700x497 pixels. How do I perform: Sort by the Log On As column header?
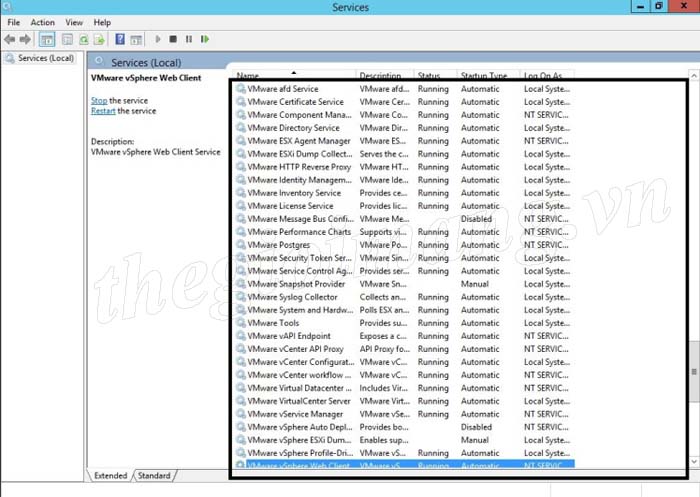547,75
